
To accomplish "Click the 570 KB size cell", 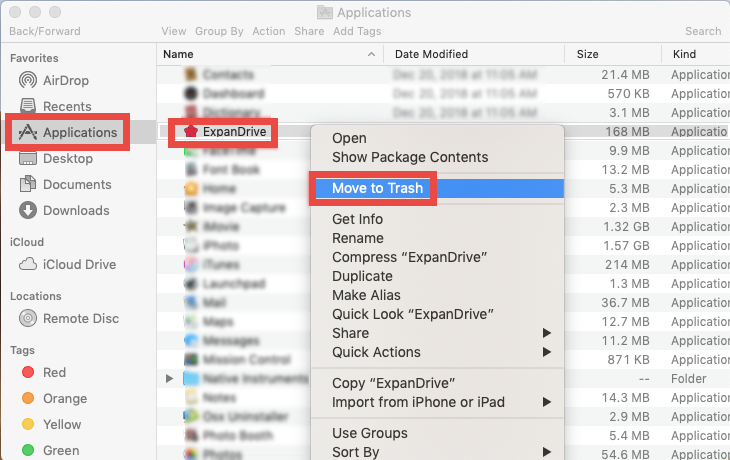I will [x=629, y=94].
